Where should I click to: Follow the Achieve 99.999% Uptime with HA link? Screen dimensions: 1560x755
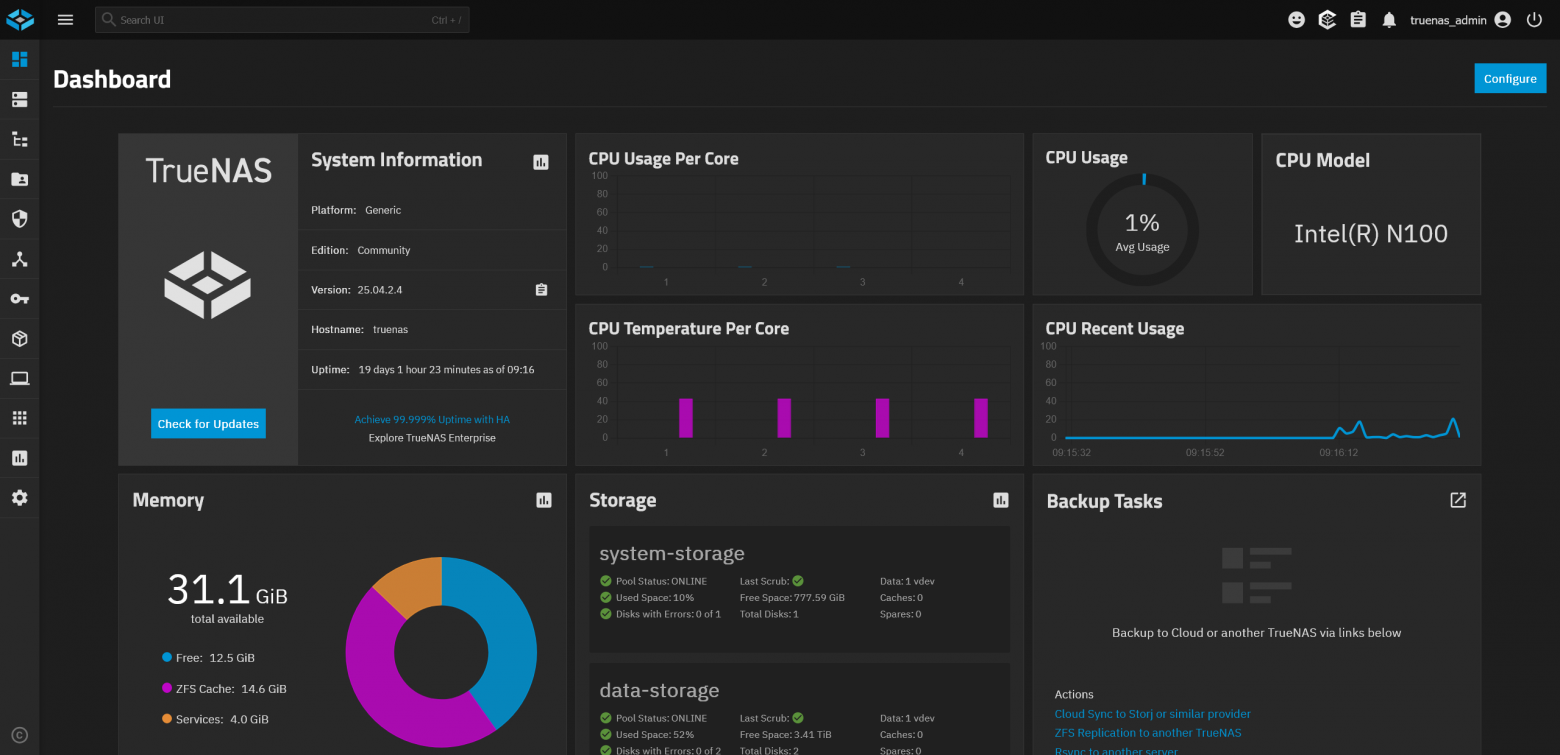click(x=432, y=419)
